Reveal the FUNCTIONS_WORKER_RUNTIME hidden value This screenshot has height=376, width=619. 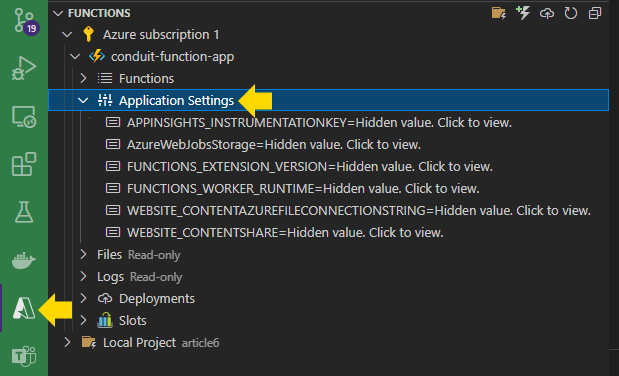[x=303, y=189]
